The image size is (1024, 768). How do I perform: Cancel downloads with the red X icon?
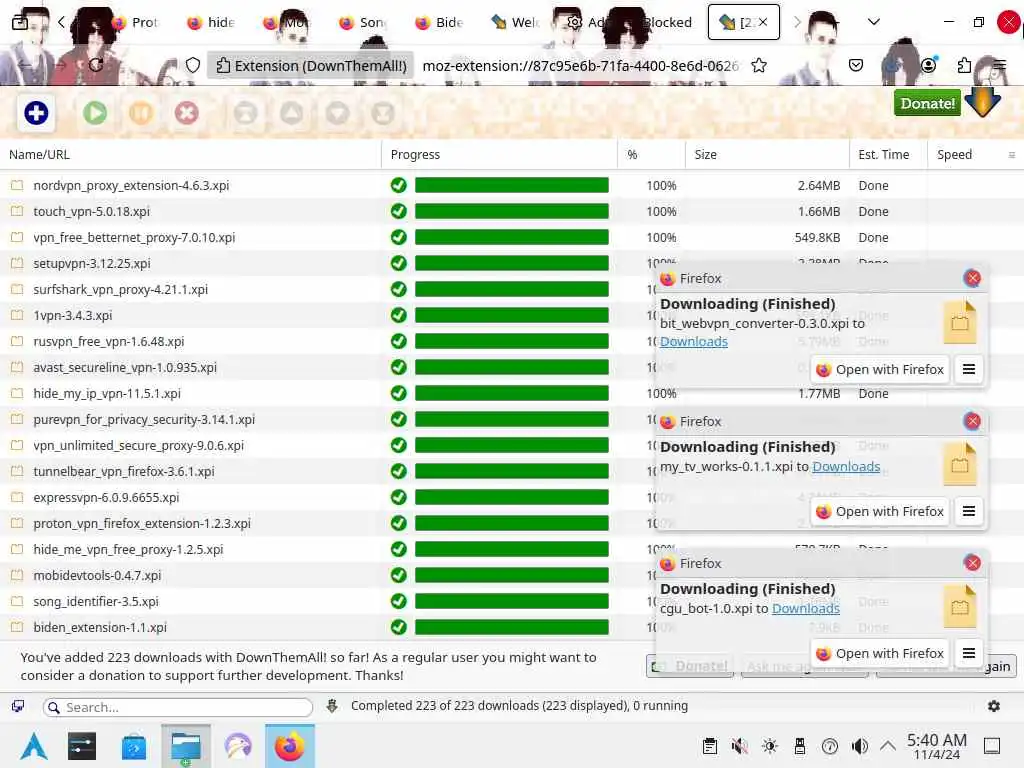(x=186, y=113)
